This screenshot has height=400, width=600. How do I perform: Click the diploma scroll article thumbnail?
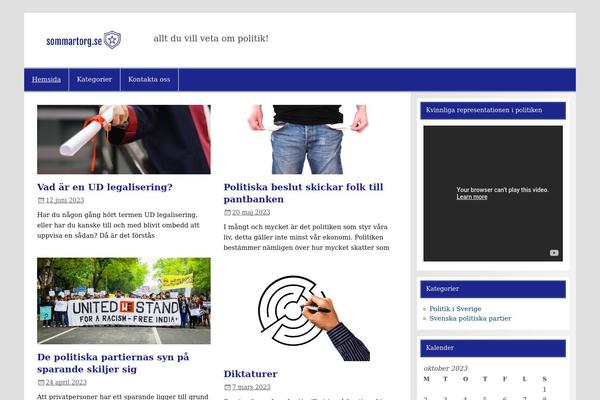pyautogui.click(x=124, y=139)
